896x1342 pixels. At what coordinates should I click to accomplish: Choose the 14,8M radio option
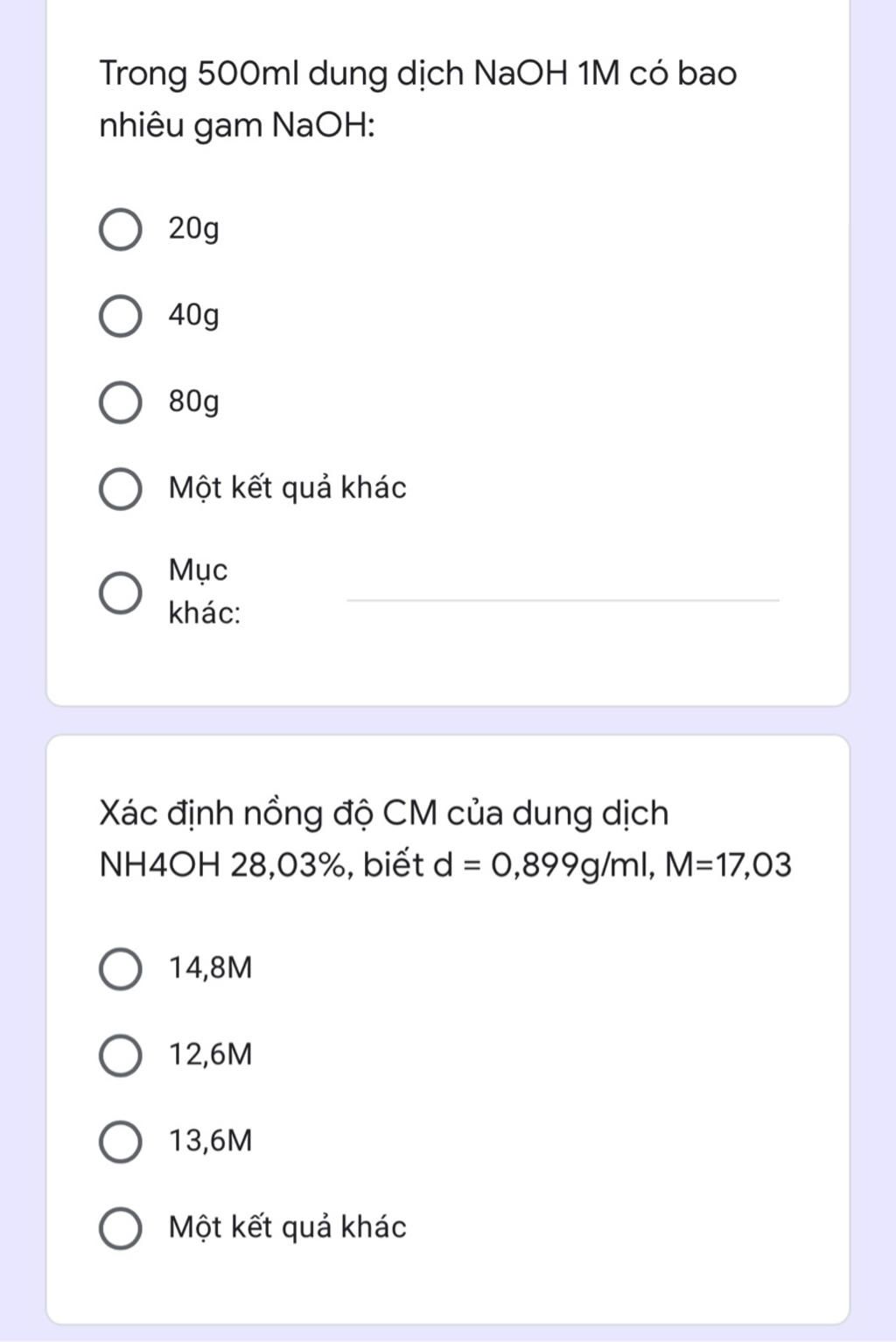click(x=121, y=969)
